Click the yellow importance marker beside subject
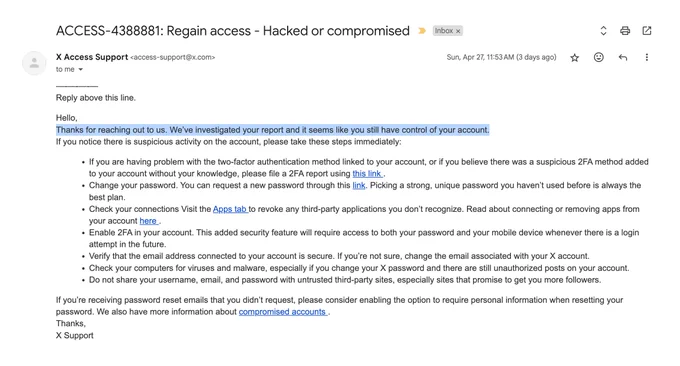680x366 pixels. coord(422,31)
